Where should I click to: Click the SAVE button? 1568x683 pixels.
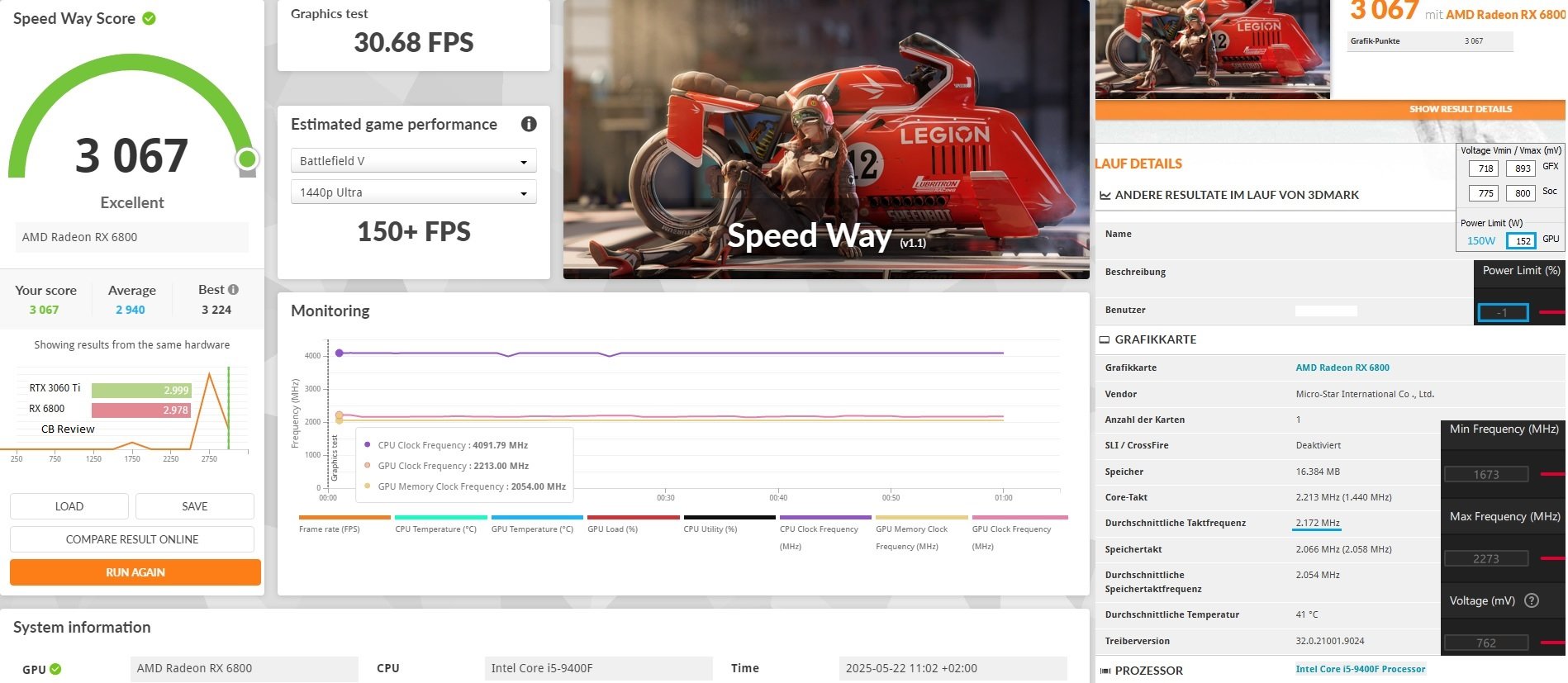(x=195, y=506)
